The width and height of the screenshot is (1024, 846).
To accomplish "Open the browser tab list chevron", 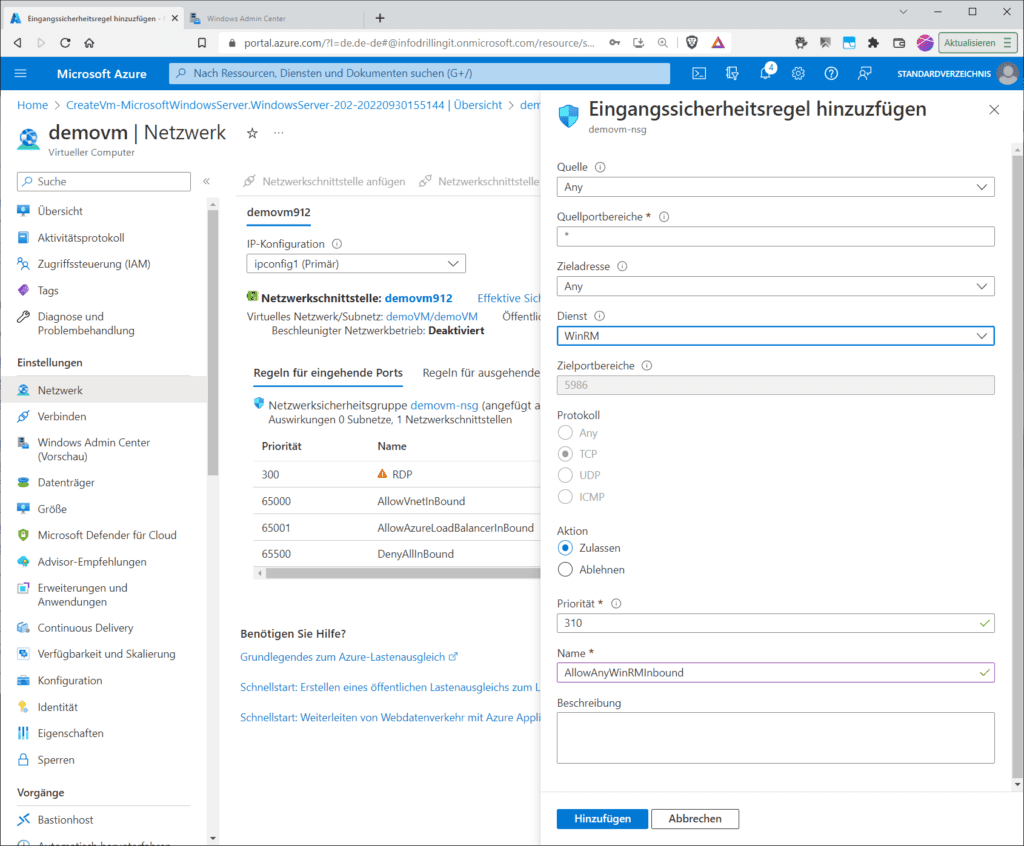I will click(x=903, y=12).
